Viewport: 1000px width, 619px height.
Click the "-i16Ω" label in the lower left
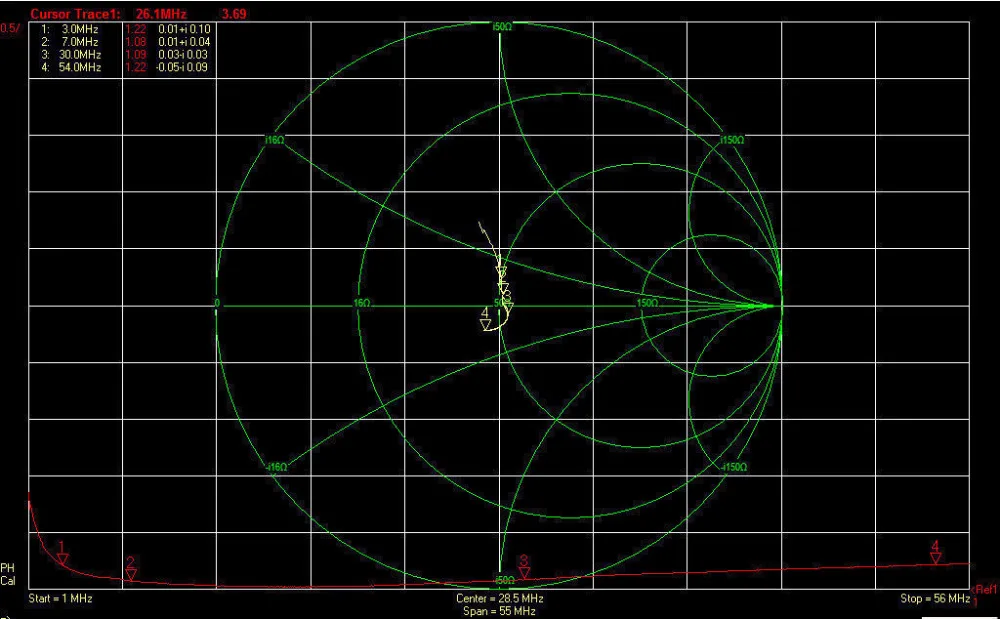tap(277, 467)
